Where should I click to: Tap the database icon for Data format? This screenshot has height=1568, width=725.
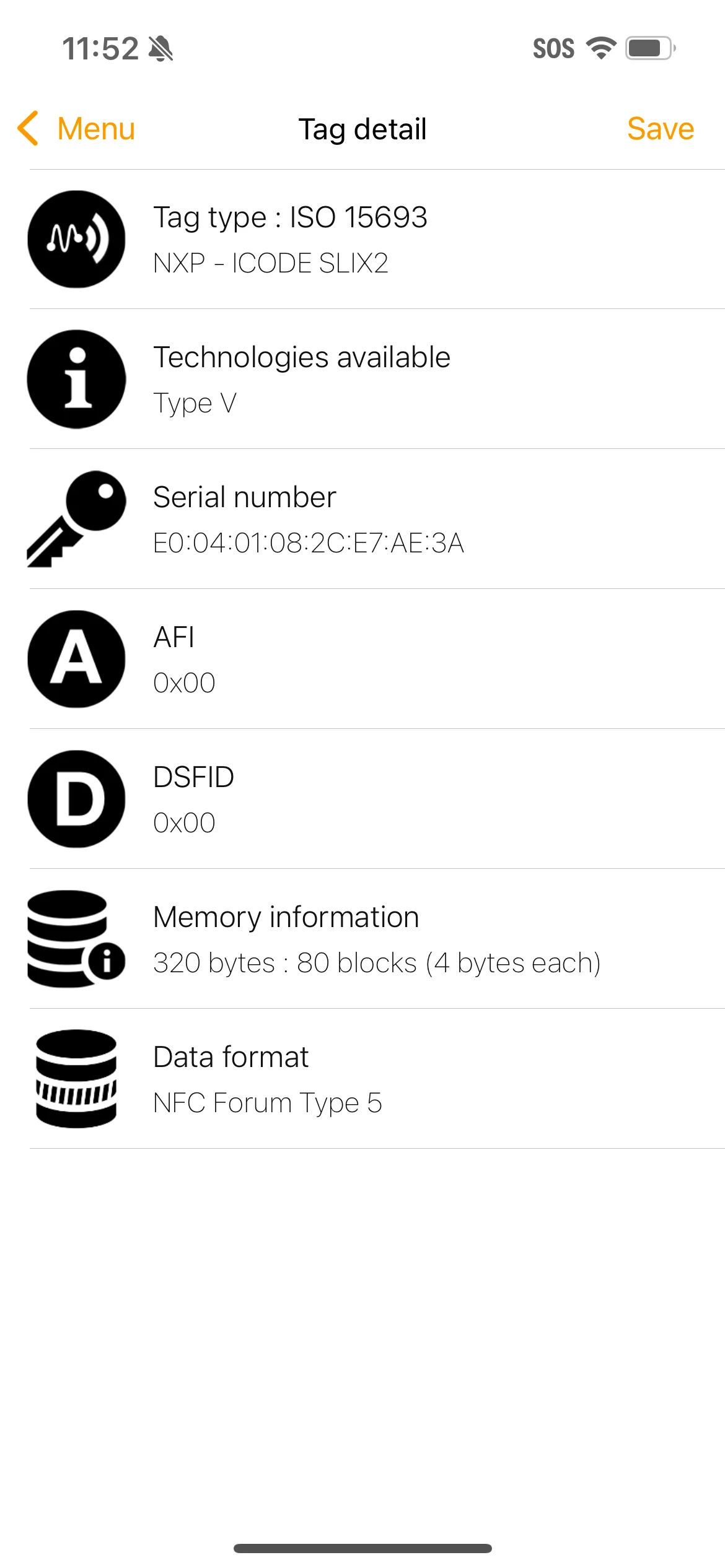tap(76, 1079)
